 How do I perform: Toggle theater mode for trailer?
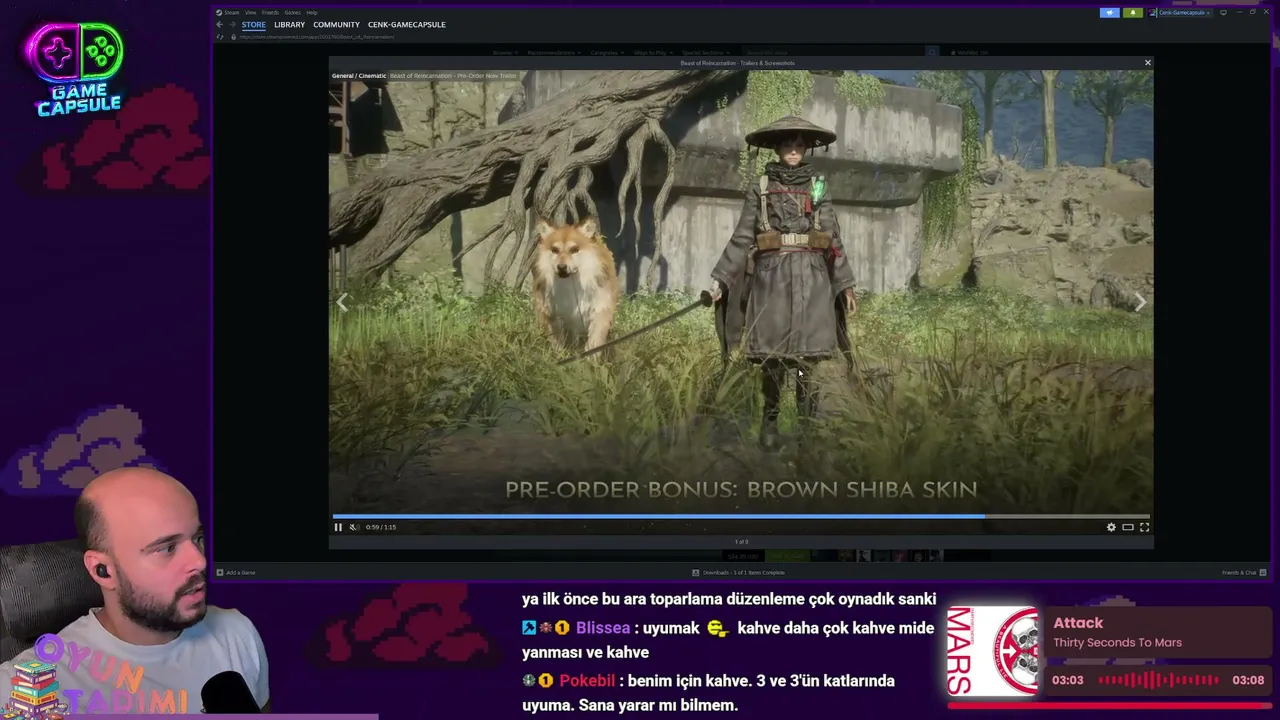click(x=1128, y=527)
